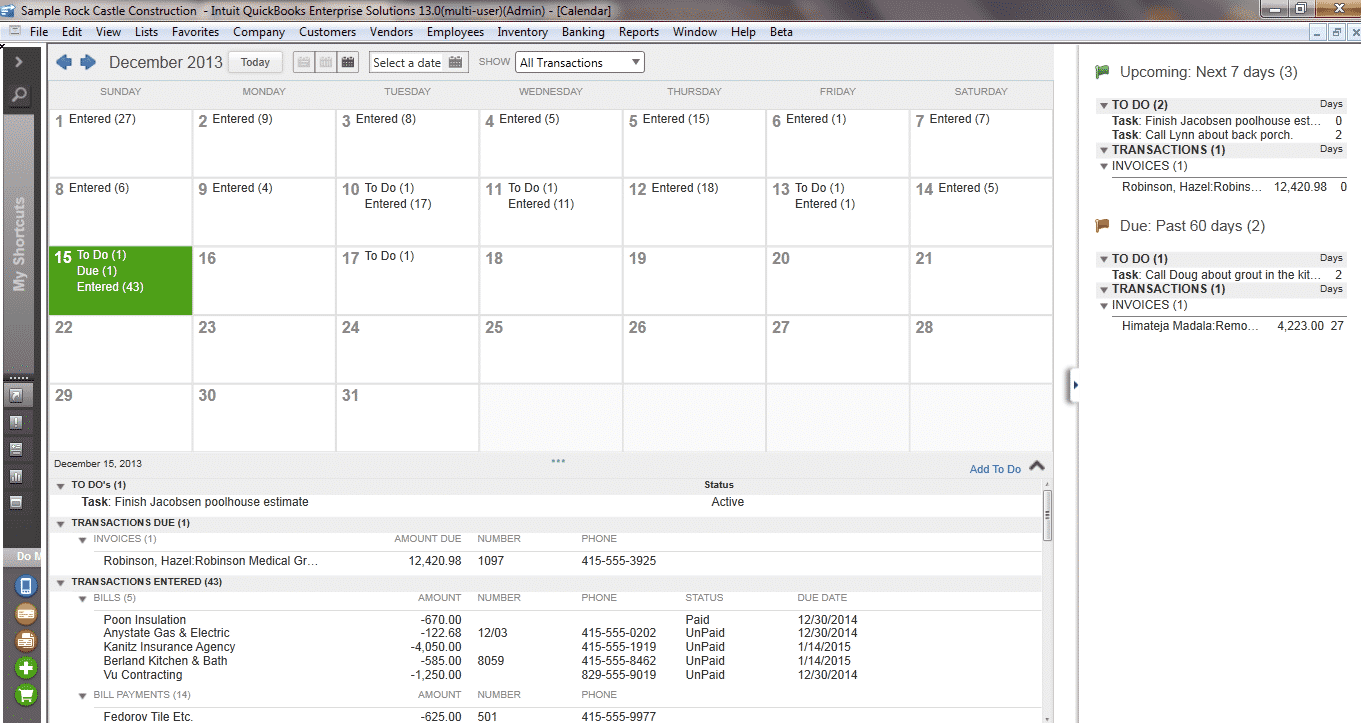Open the Customers menu

327,32
